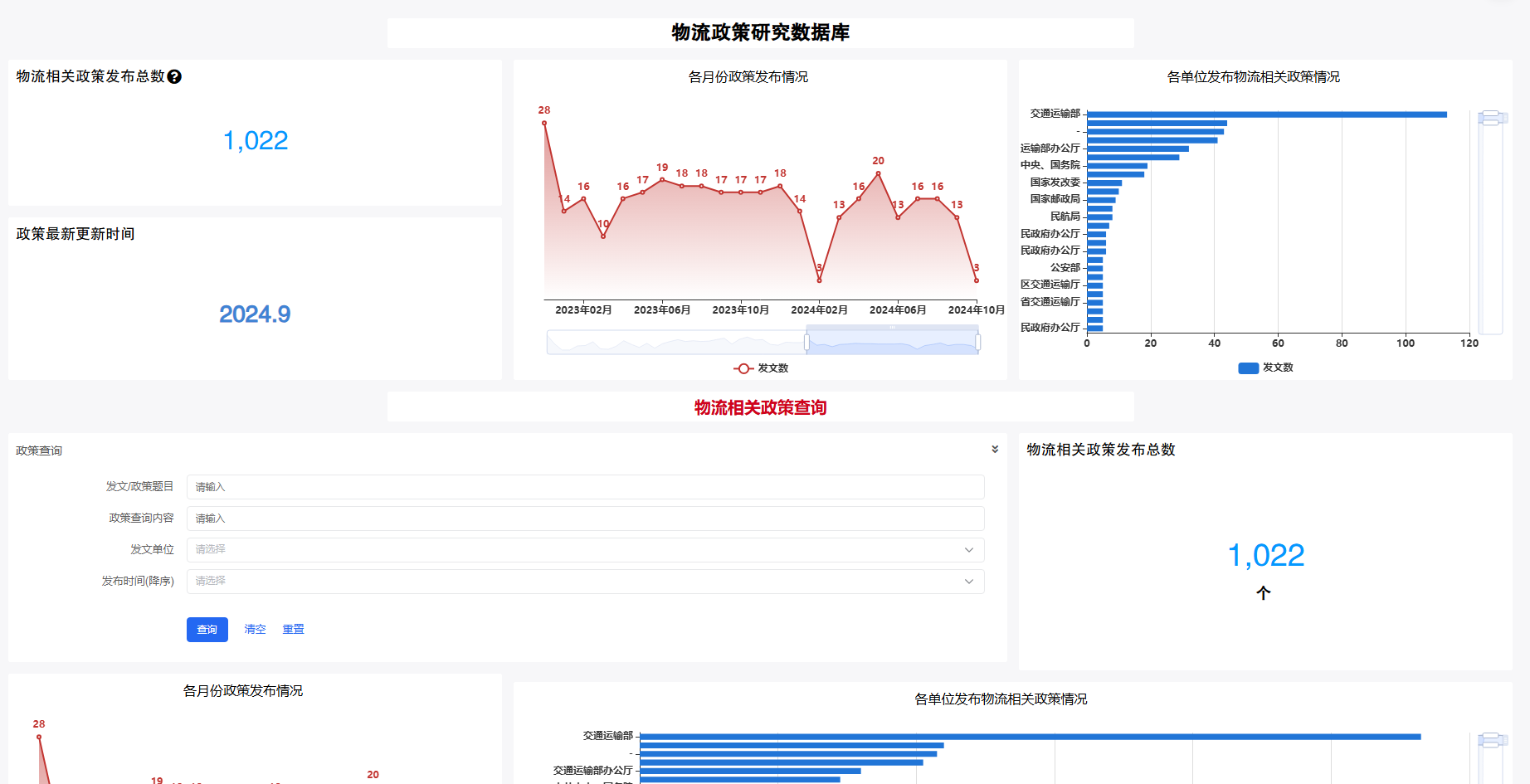Click the selected range of the line chart zoom slider

tap(892, 343)
